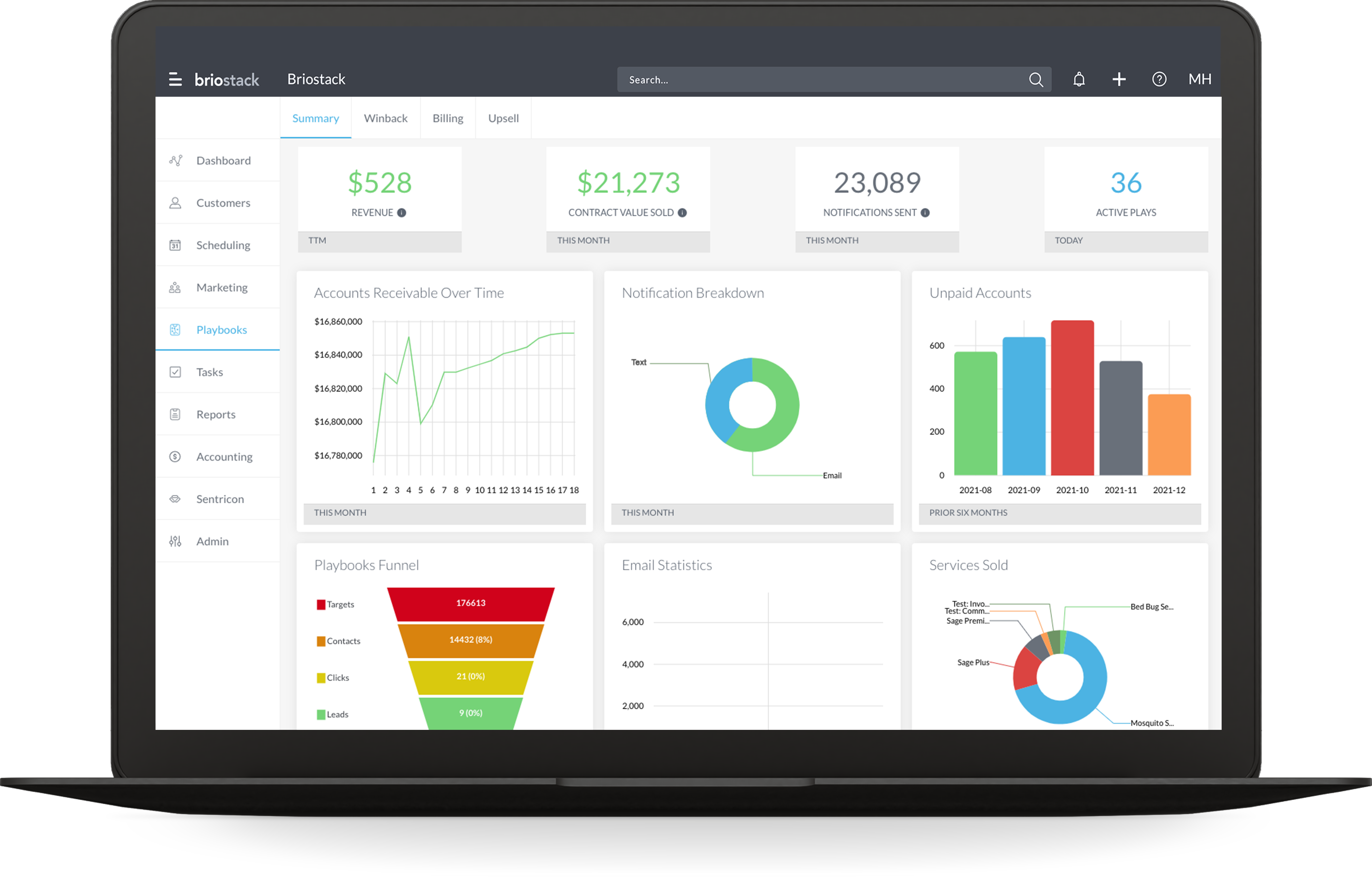Viewport: 1372px width, 877px height.
Task: Click the plus add icon
Action: (x=1118, y=79)
